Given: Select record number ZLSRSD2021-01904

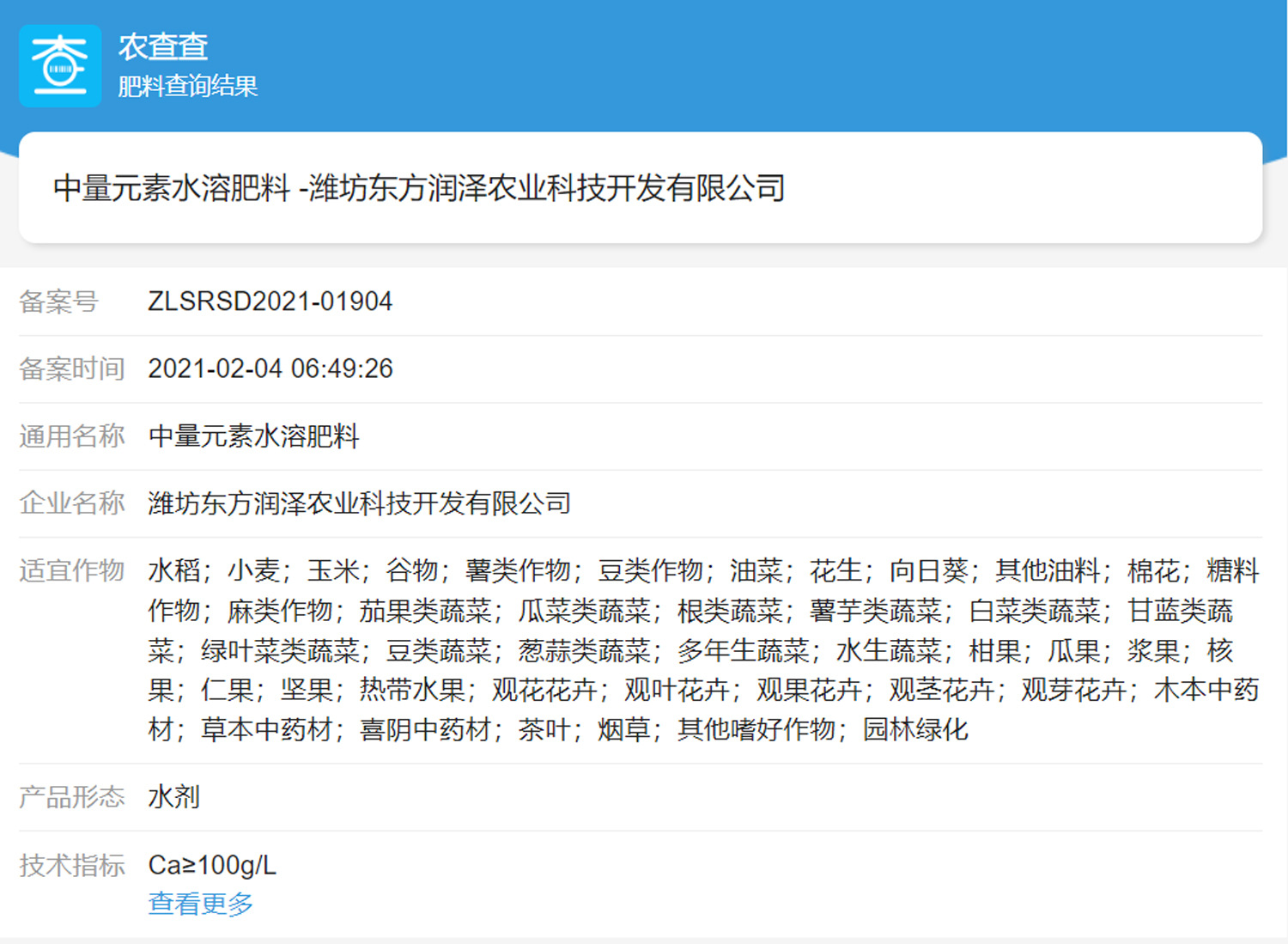Looking at the screenshot, I should [x=270, y=301].
